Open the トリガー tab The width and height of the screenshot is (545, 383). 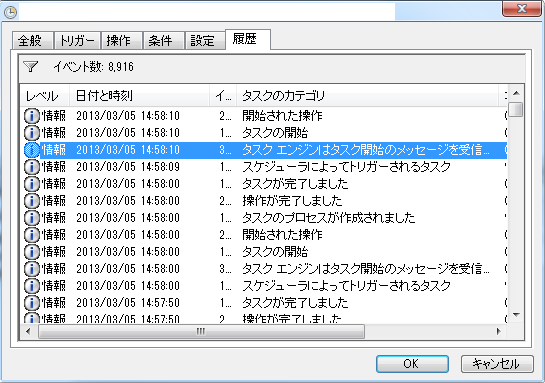(77, 41)
